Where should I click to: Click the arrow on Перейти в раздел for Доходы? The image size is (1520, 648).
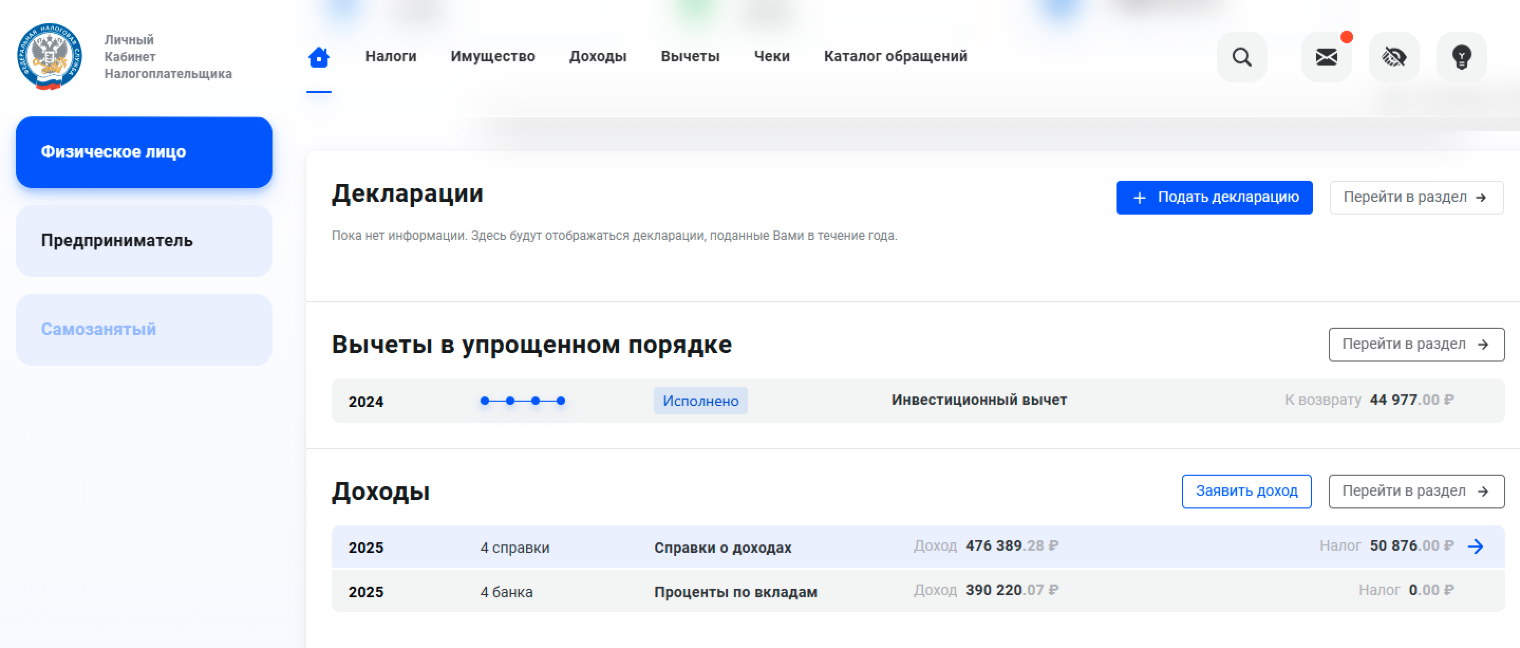[x=1483, y=491]
